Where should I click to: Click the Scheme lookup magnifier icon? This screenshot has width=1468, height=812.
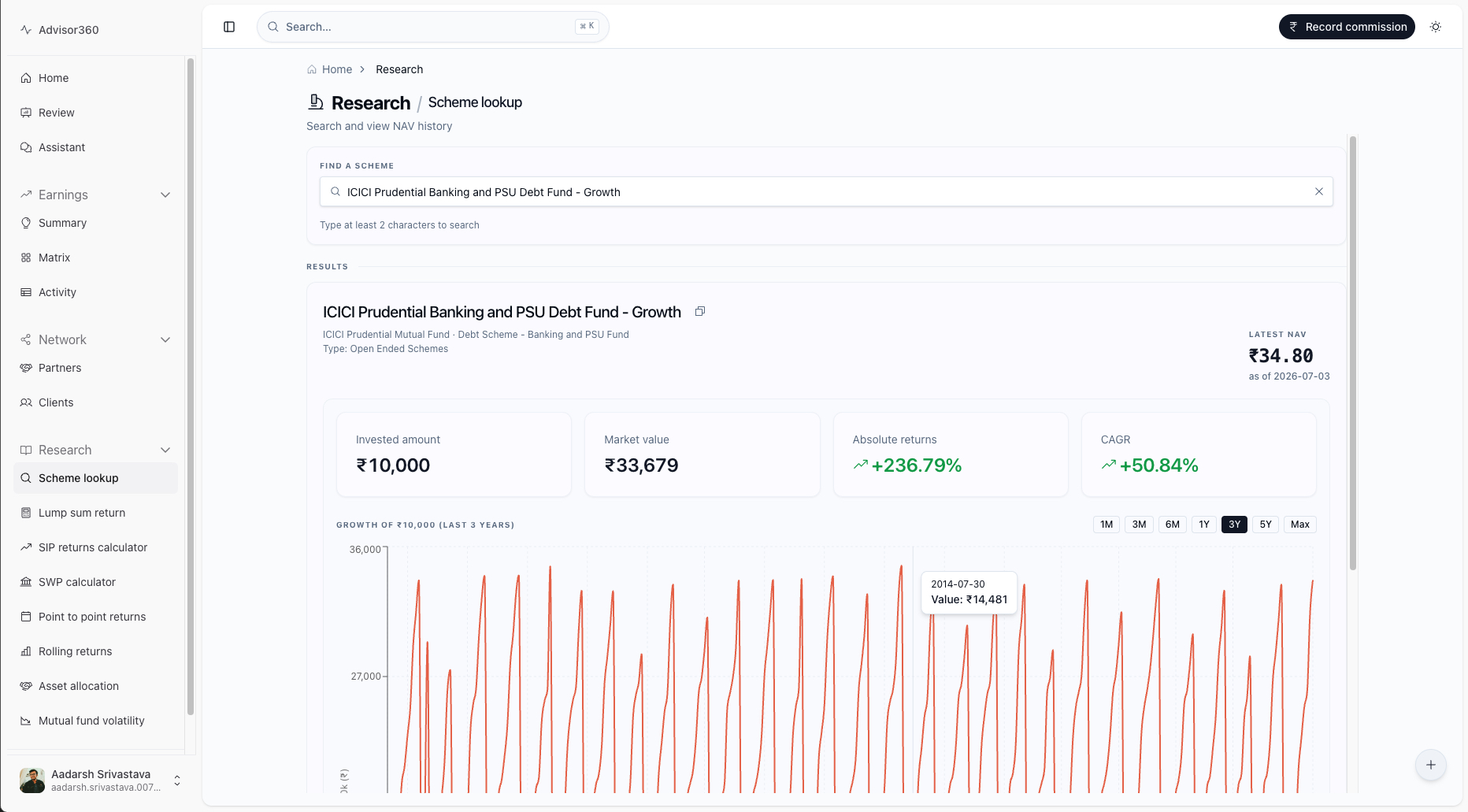pos(26,478)
